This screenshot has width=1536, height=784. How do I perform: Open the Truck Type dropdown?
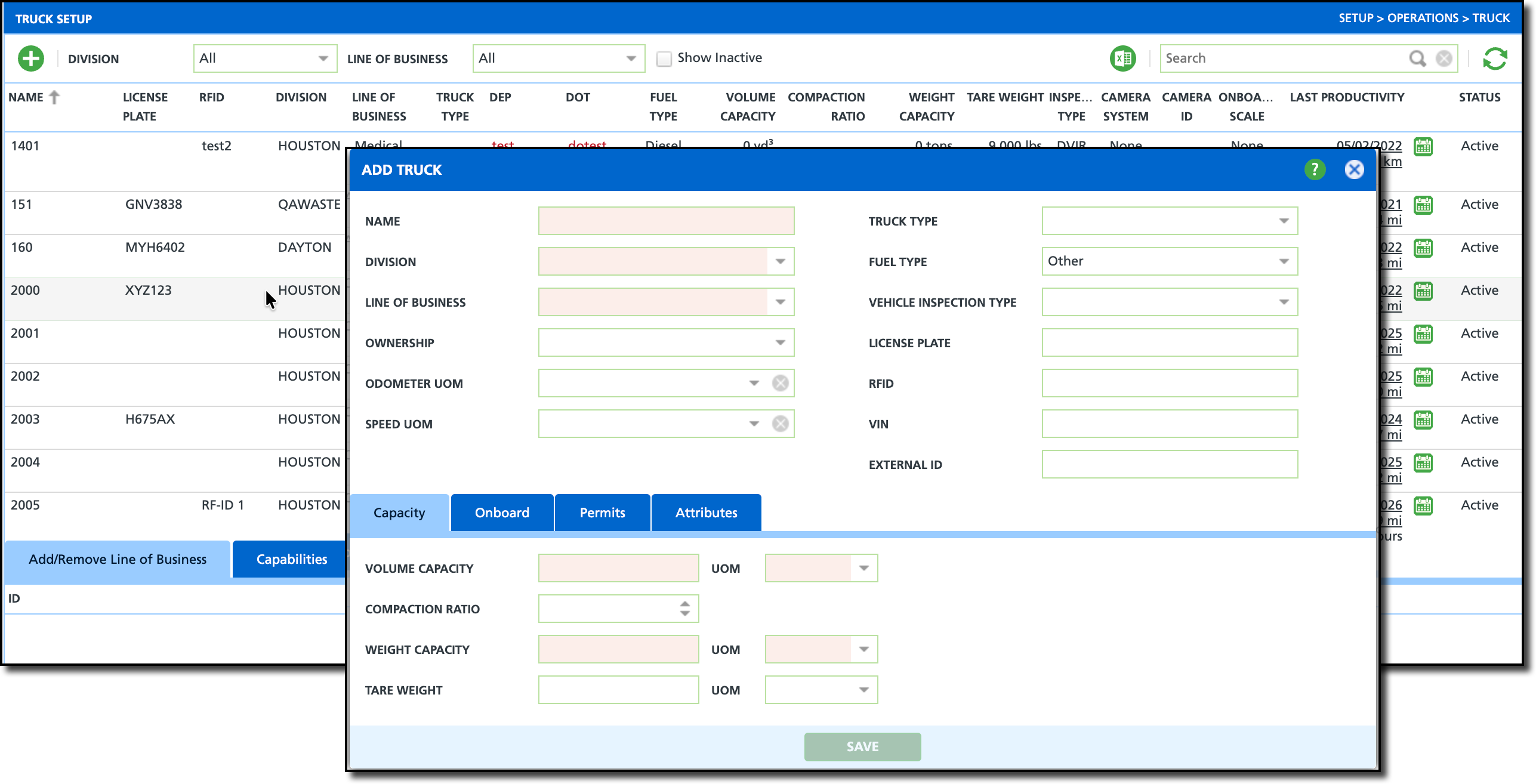(1284, 221)
